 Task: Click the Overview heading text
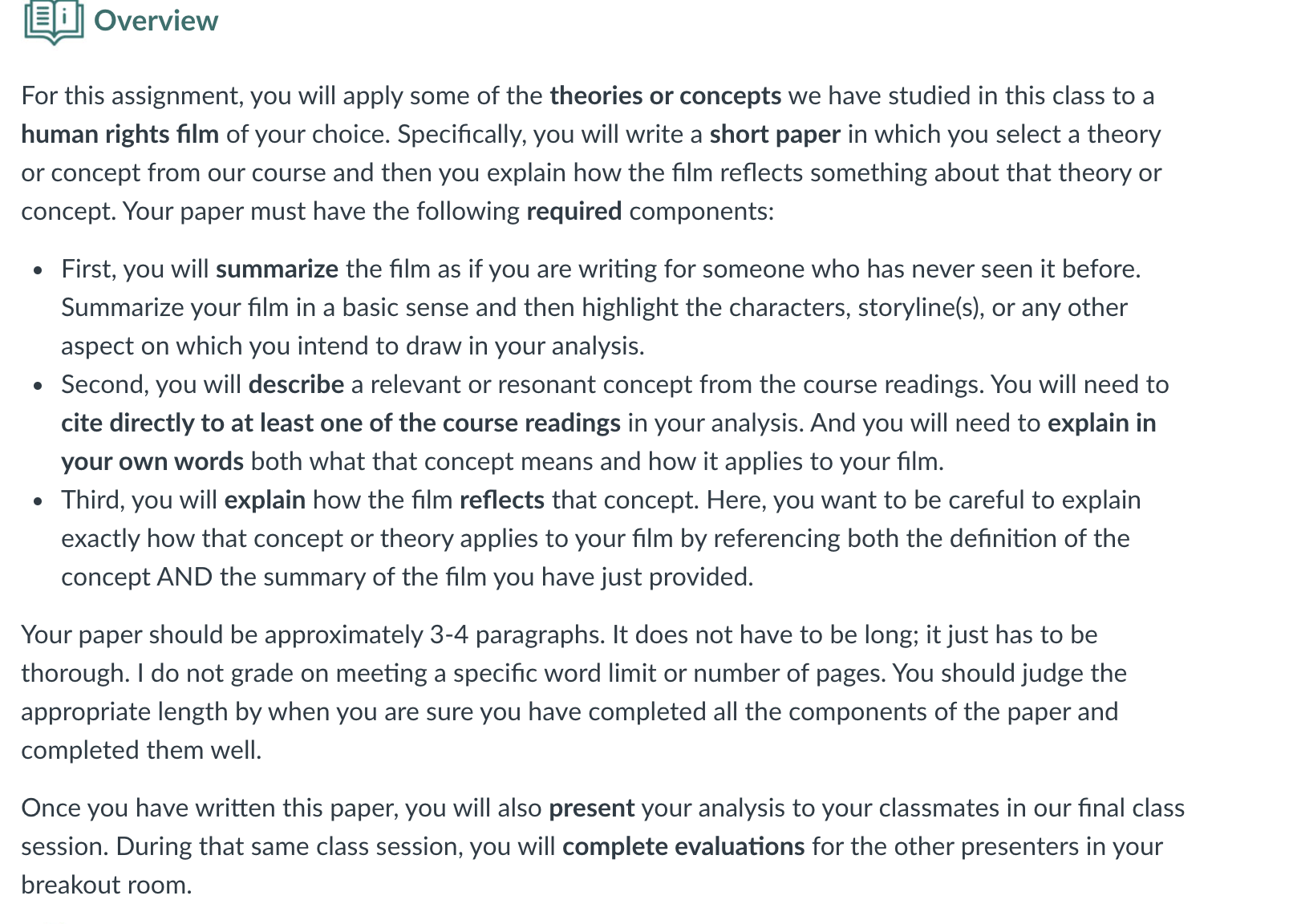coord(156,21)
